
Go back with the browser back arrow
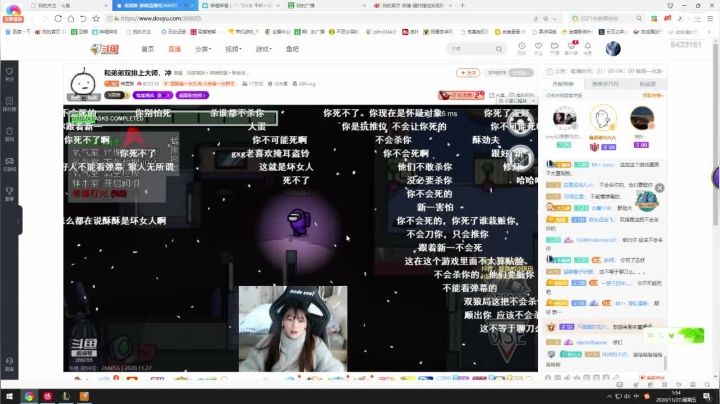[x=33, y=18]
